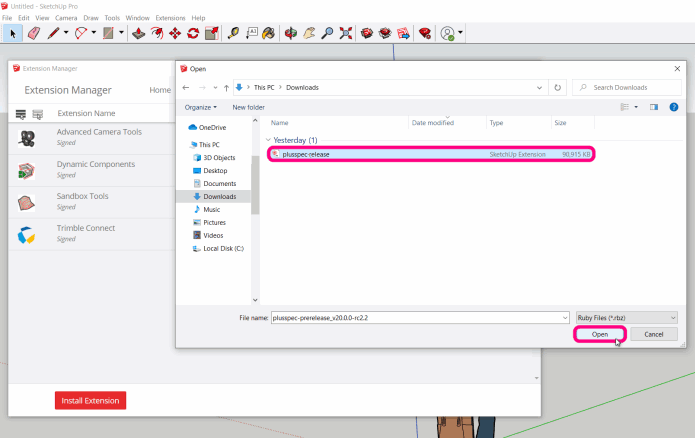Open the Extensions menu
Screen dimensions: 695x438
(170, 18)
